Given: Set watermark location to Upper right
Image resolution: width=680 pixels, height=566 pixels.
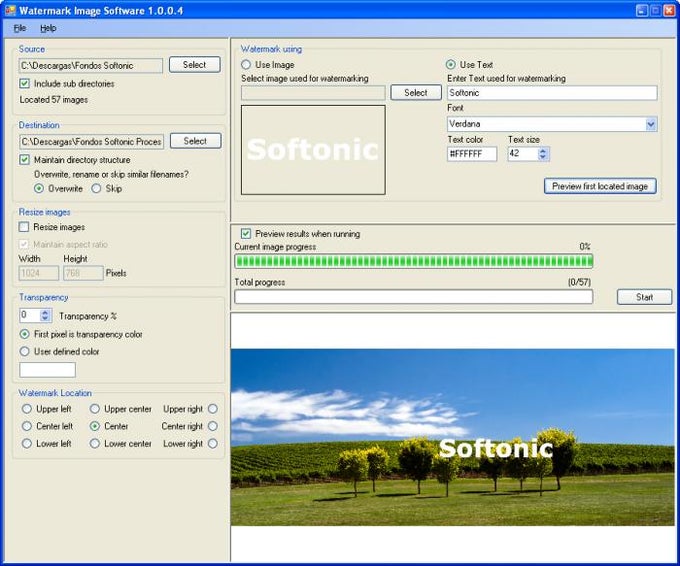Looking at the screenshot, I should point(212,409).
